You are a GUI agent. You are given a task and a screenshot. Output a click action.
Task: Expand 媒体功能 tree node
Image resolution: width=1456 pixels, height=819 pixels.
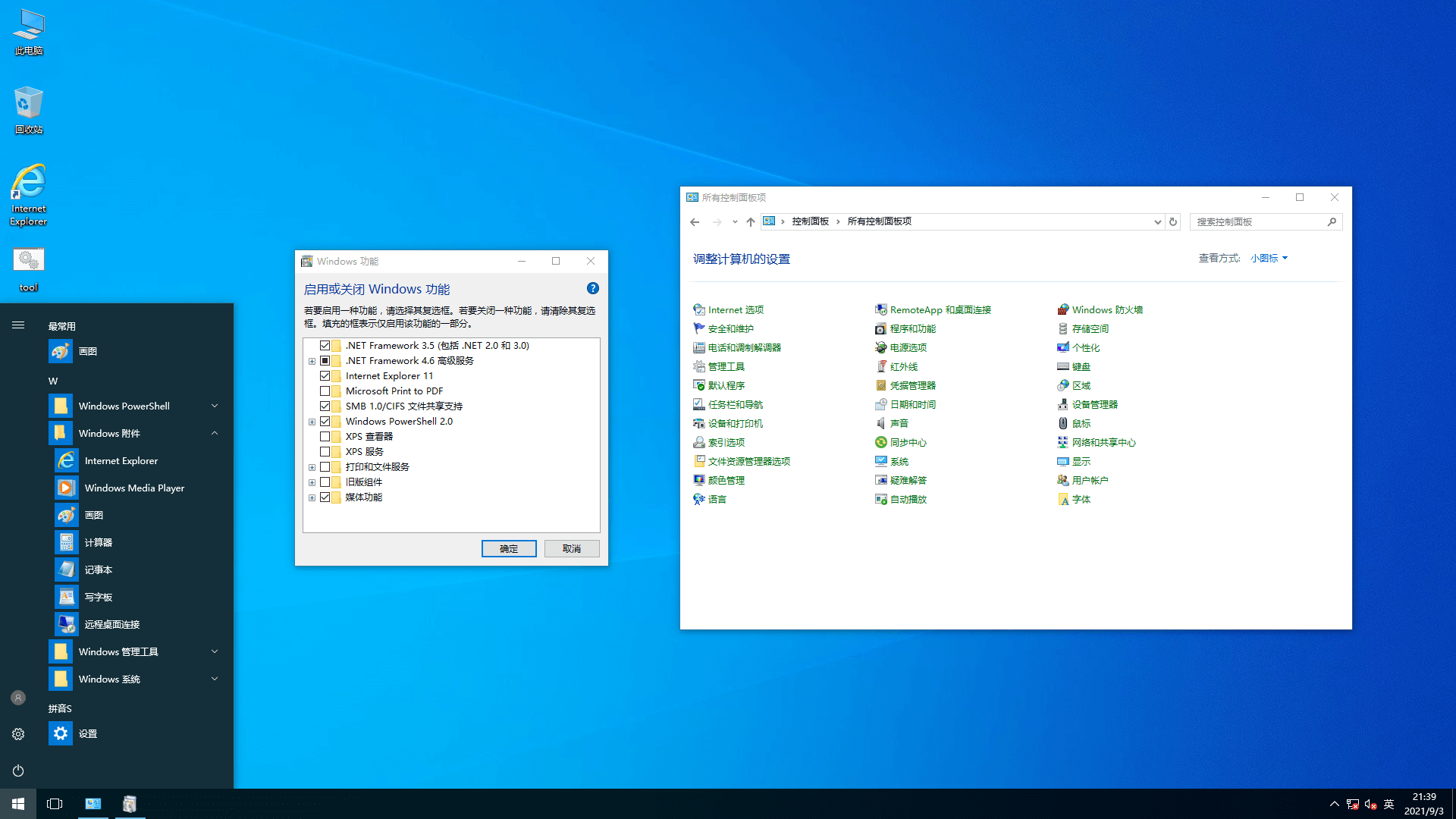[312, 497]
